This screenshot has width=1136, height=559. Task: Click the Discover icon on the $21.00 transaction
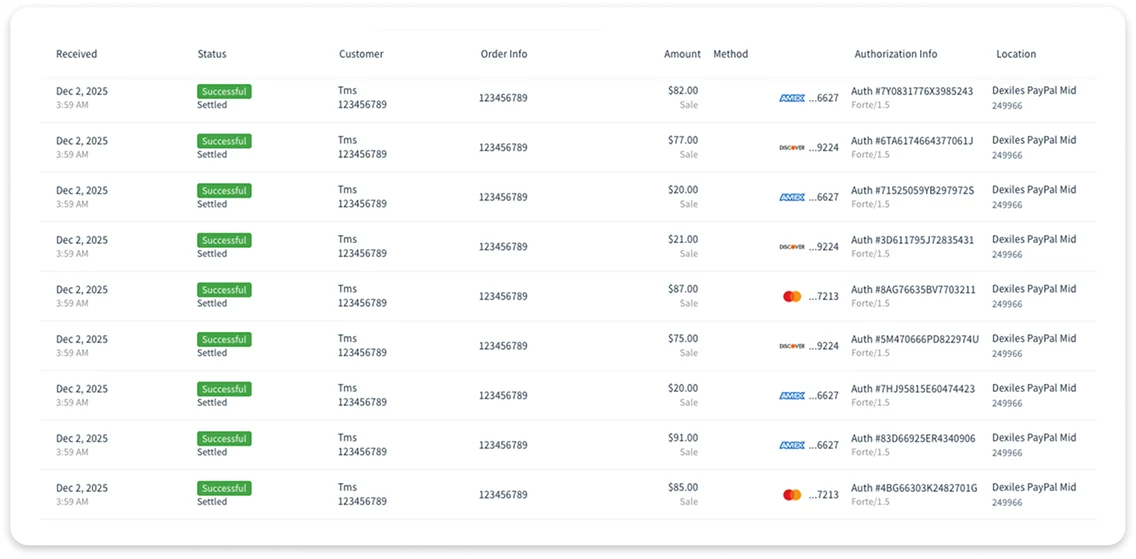click(x=792, y=247)
